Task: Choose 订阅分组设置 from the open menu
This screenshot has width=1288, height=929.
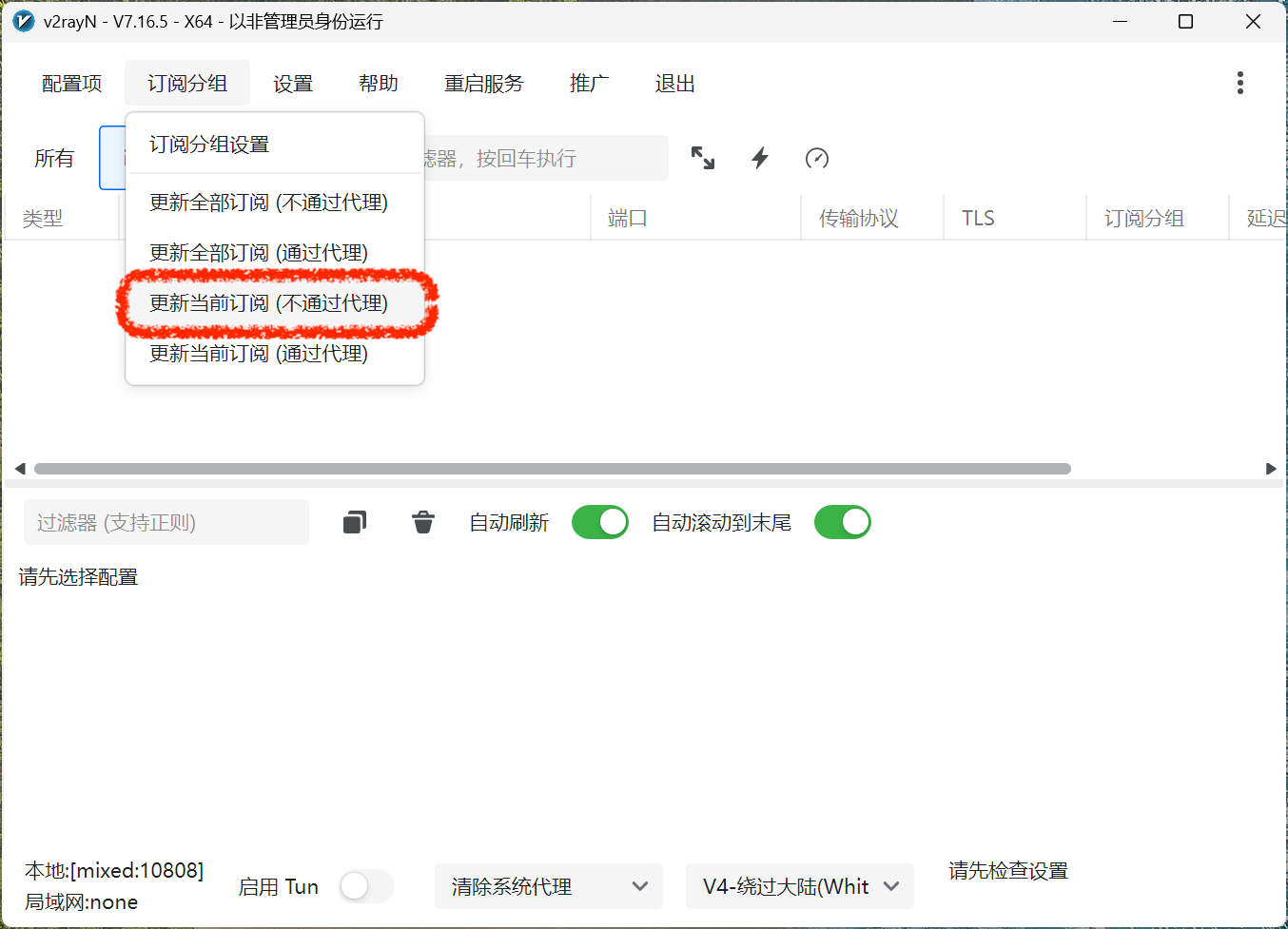Action: pos(207,144)
